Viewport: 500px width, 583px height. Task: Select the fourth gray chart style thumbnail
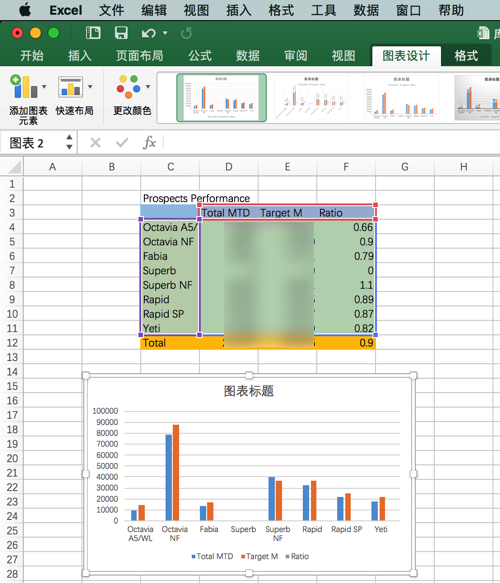pos(477,97)
